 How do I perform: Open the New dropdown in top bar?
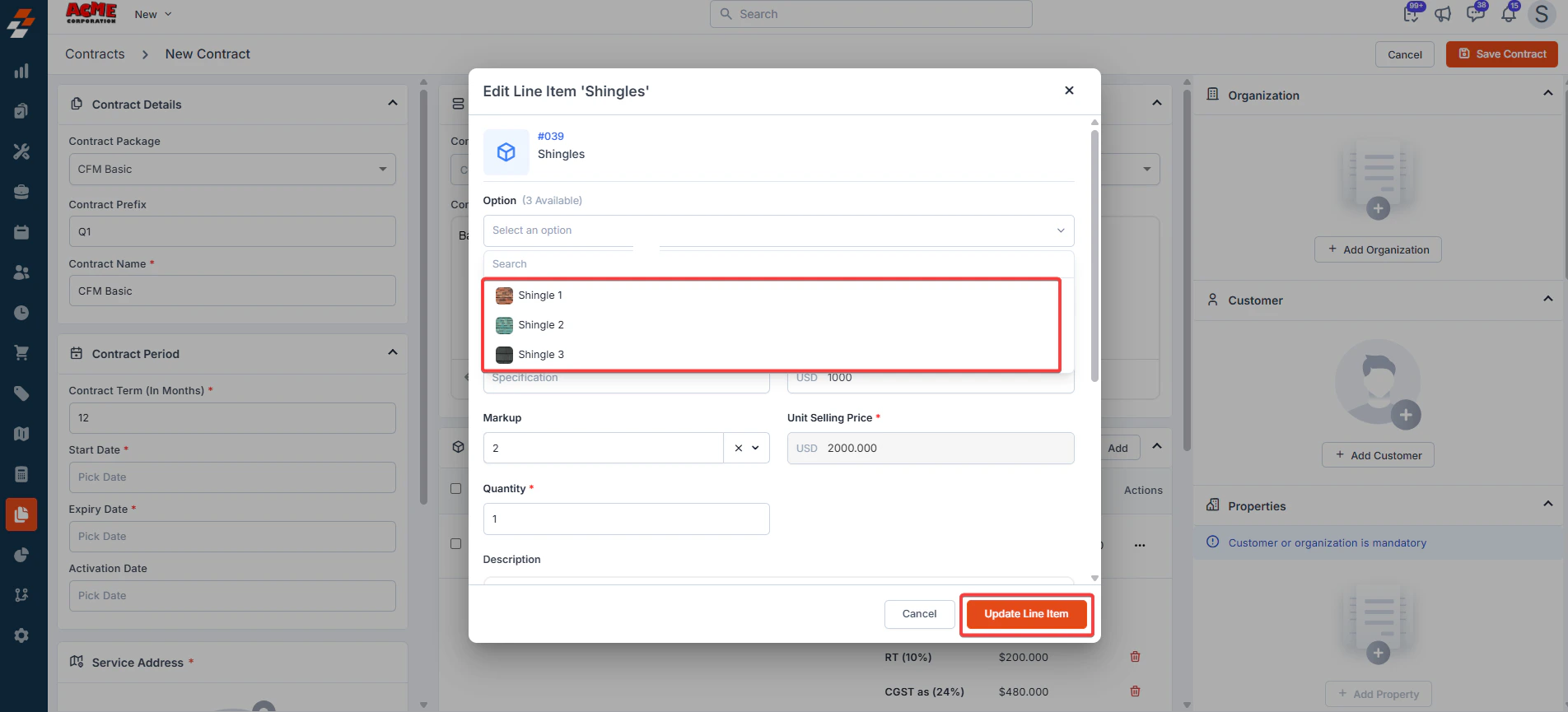pyautogui.click(x=154, y=14)
